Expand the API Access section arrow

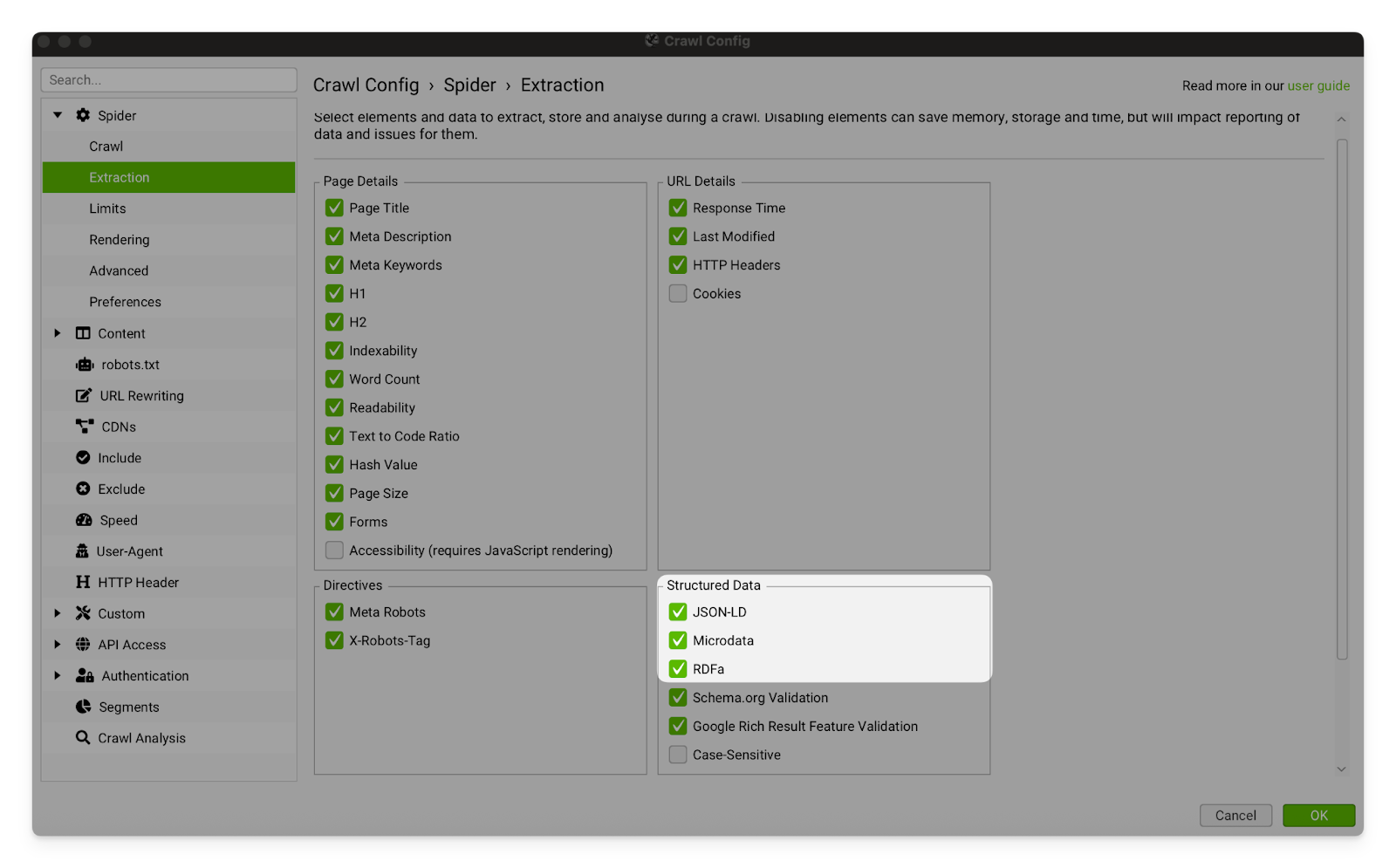coord(58,645)
